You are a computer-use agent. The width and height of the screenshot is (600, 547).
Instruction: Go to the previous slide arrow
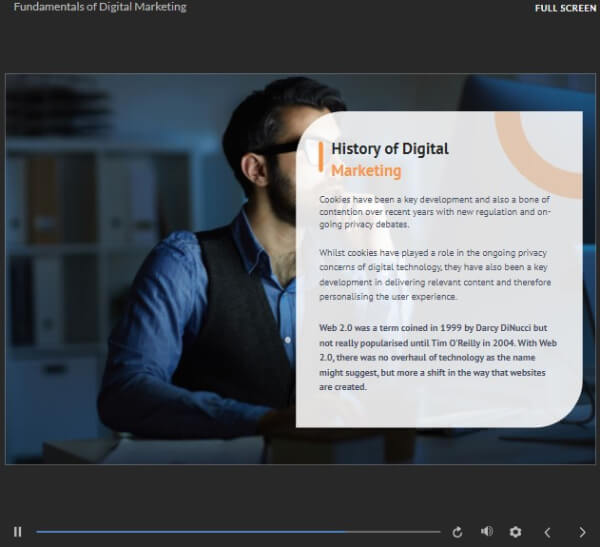(x=547, y=532)
